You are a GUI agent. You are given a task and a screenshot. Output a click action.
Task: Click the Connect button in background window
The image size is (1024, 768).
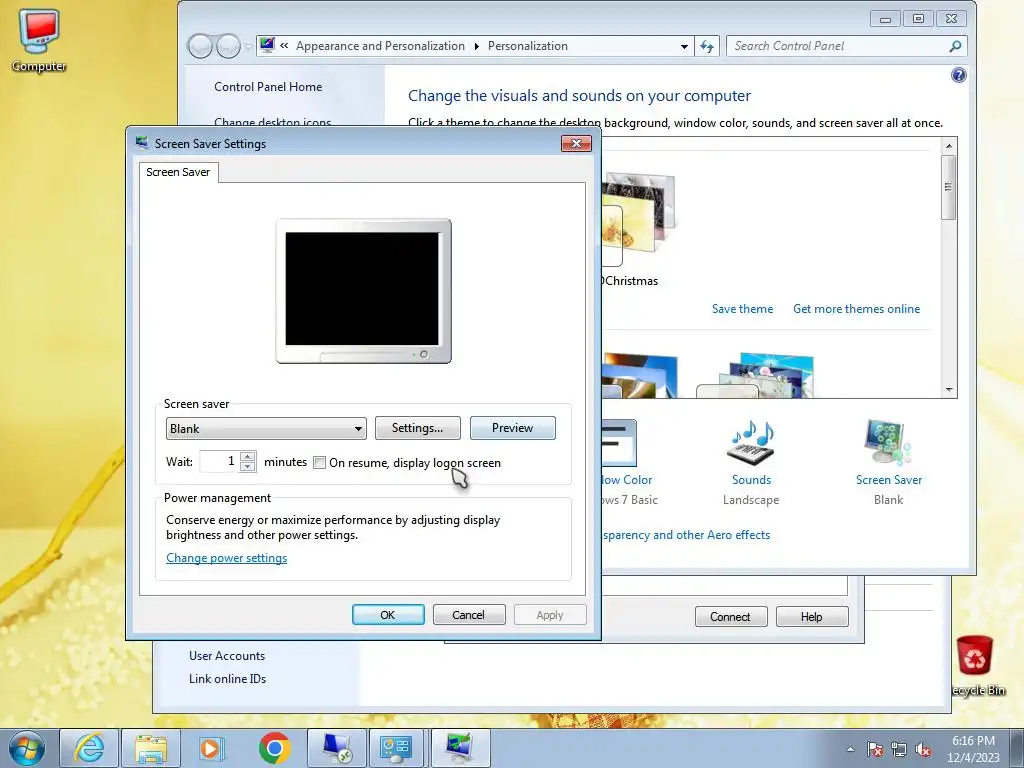[731, 616]
